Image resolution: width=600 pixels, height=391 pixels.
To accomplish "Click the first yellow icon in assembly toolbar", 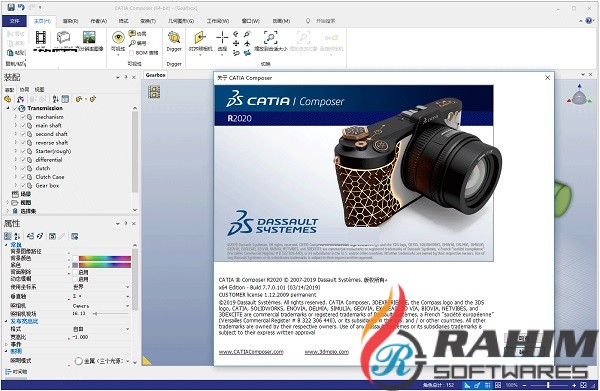I will (x=8, y=99).
